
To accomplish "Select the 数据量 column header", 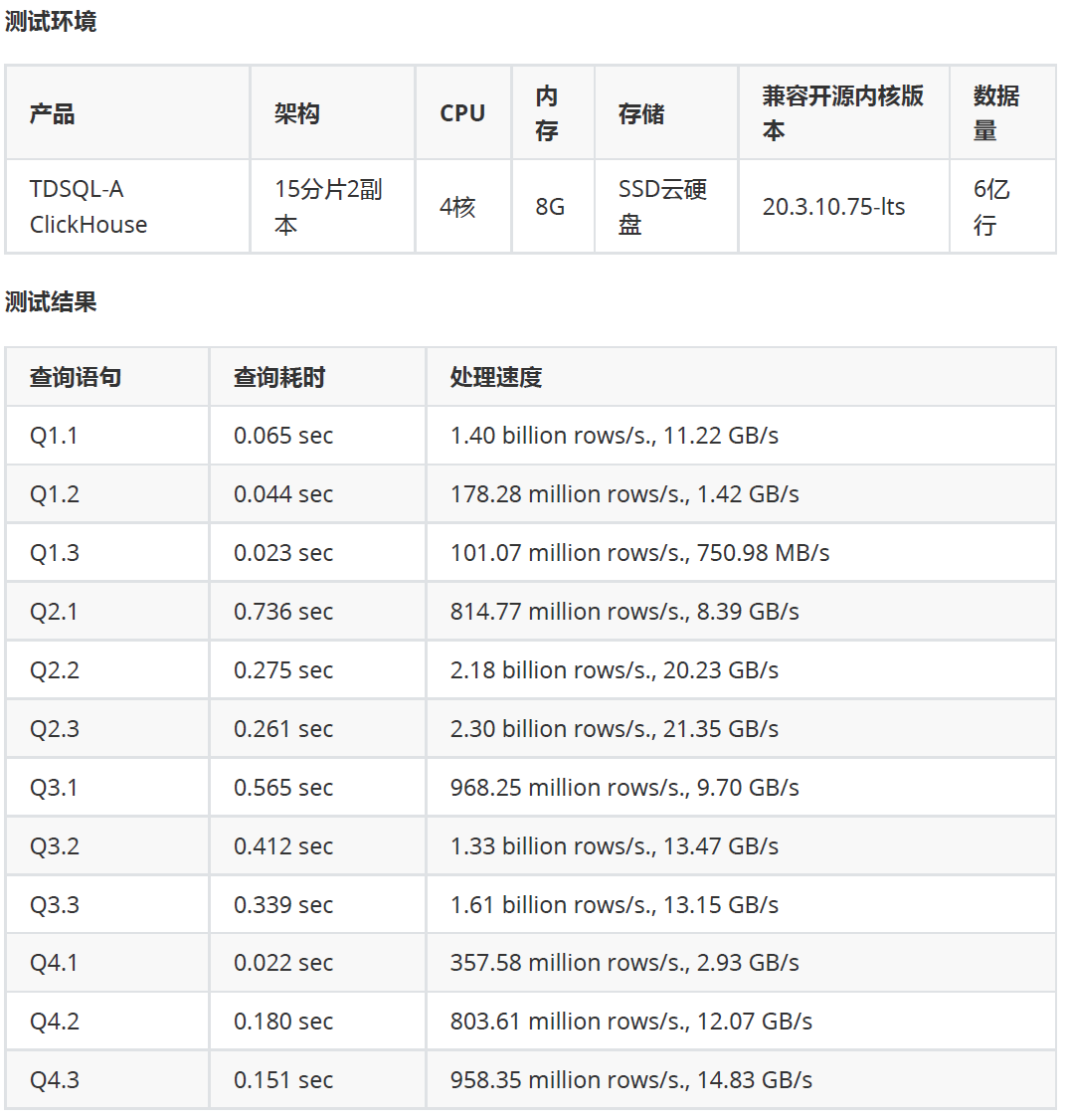I will tap(1003, 112).
